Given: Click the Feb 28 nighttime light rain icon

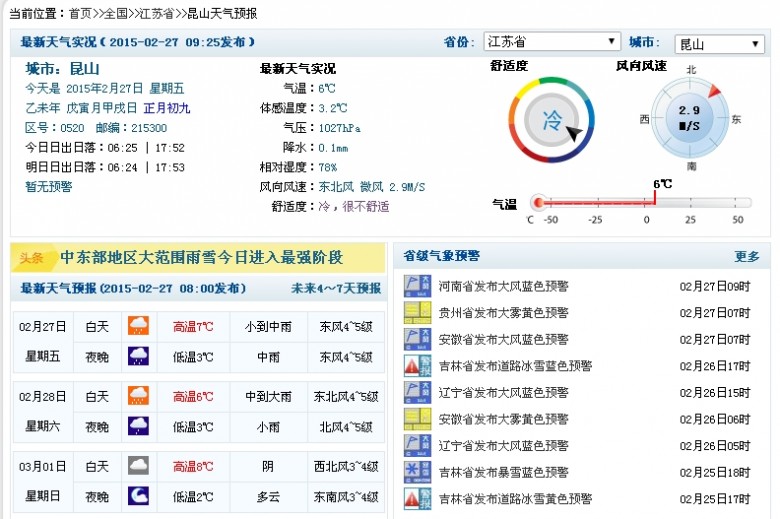Looking at the screenshot, I should pos(138,426).
